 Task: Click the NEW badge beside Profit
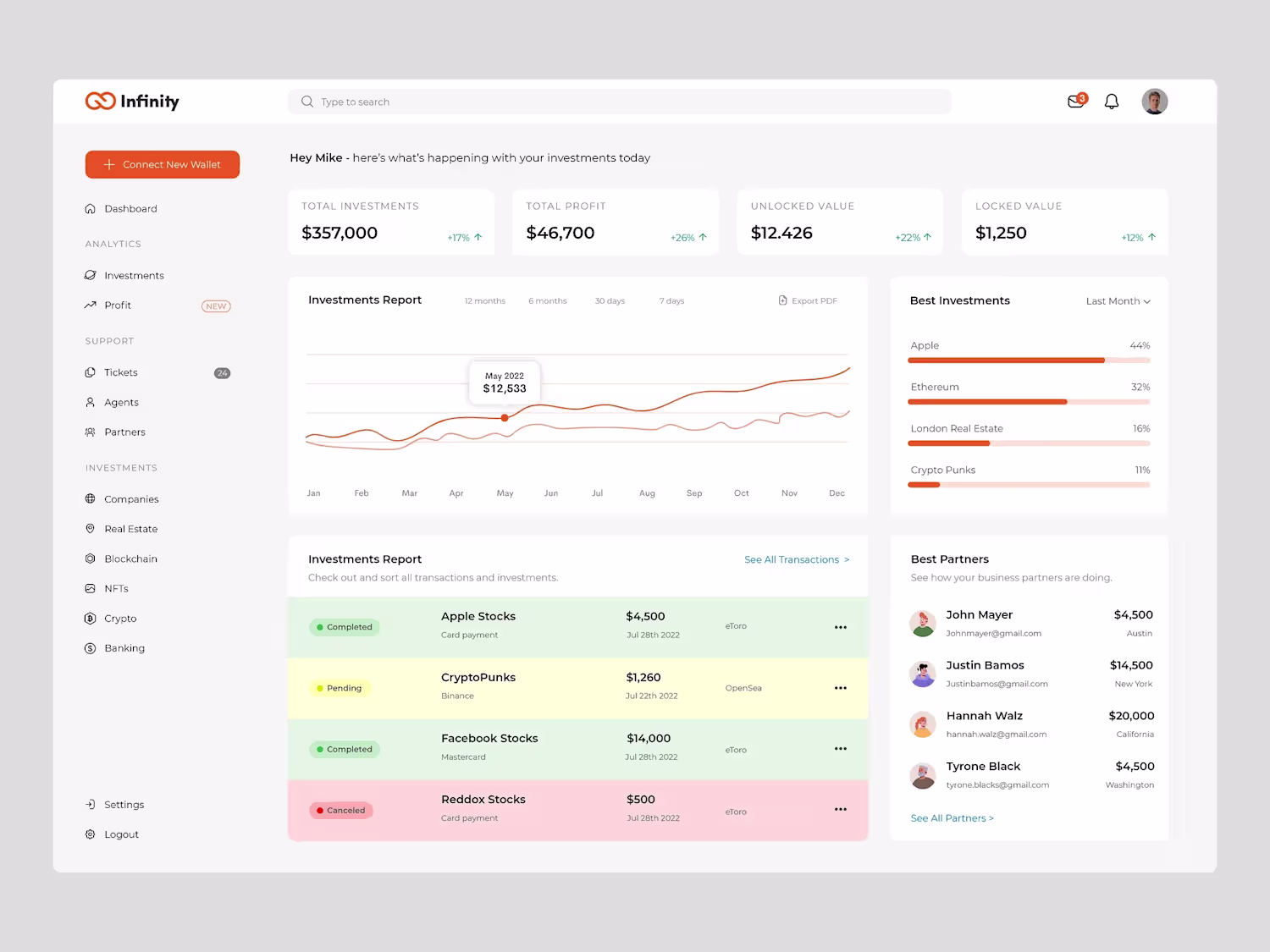coord(216,306)
